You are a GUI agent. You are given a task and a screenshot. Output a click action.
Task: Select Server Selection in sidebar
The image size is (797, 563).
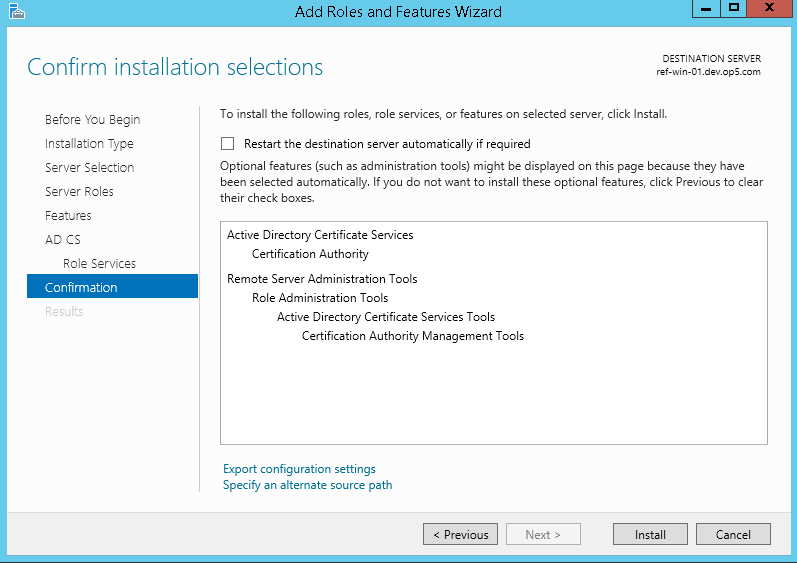[x=89, y=168]
